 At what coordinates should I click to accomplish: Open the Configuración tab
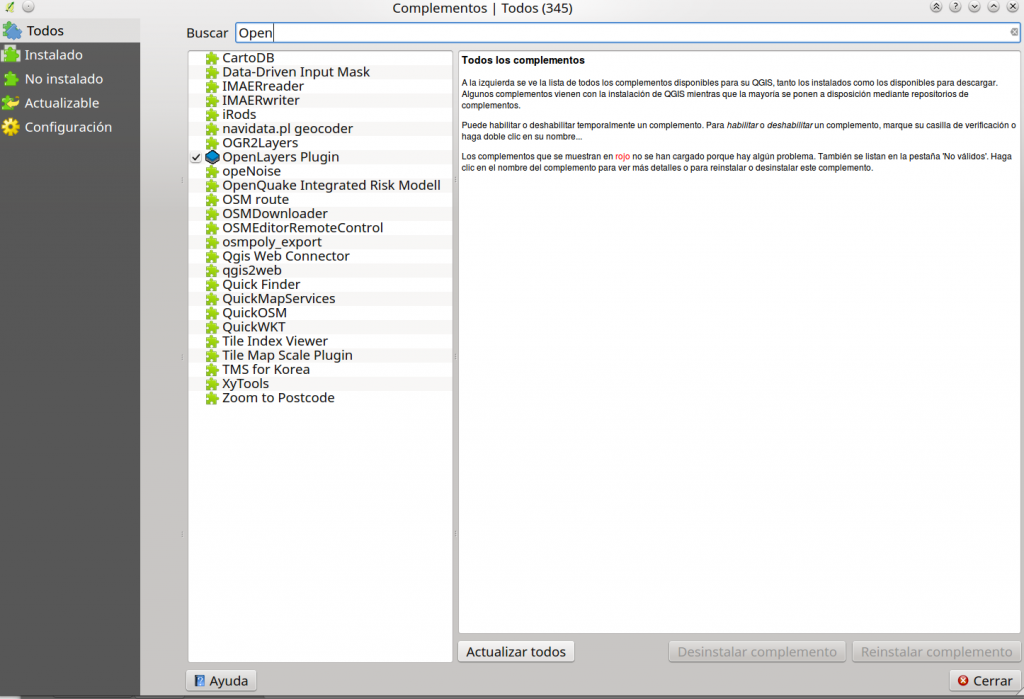click(x=70, y=127)
